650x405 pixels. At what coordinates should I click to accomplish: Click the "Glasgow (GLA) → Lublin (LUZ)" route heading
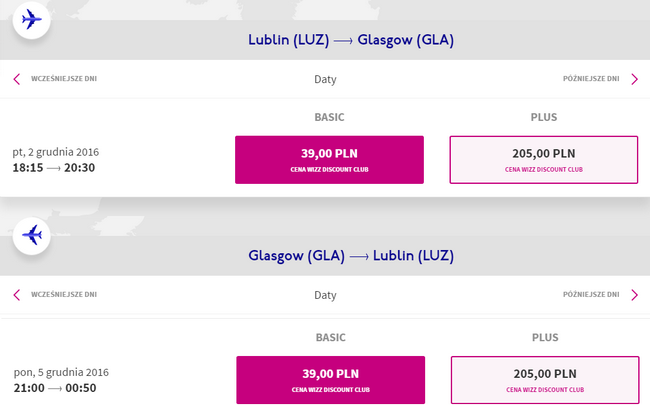(351, 256)
